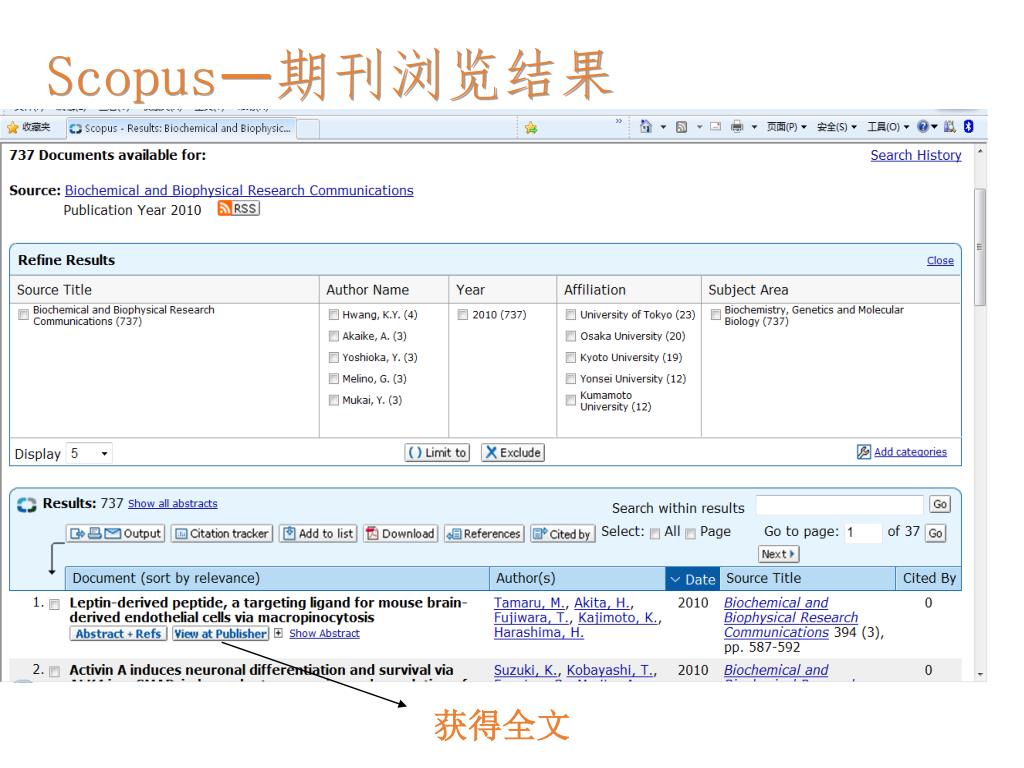Click the Limit to button
This screenshot has height=768, width=1024.
(x=437, y=453)
